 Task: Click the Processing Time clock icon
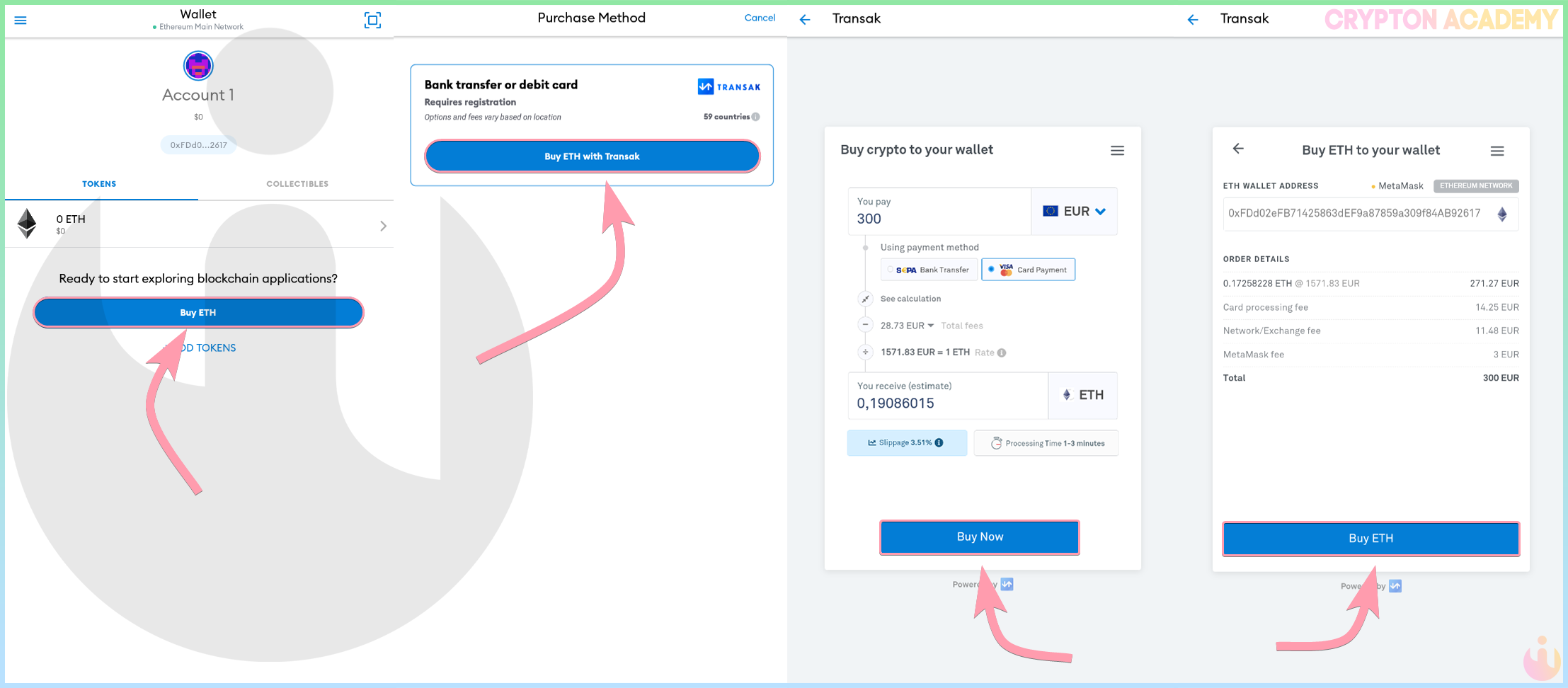[x=996, y=443]
